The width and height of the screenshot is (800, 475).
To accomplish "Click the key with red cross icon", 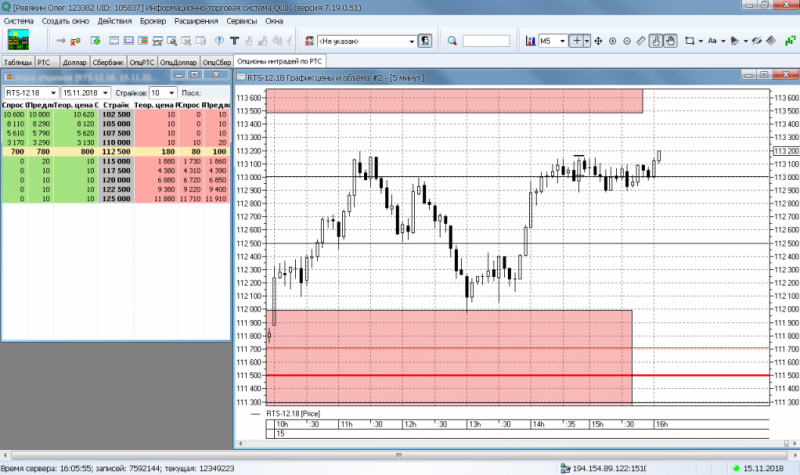I will (x=75, y=41).
